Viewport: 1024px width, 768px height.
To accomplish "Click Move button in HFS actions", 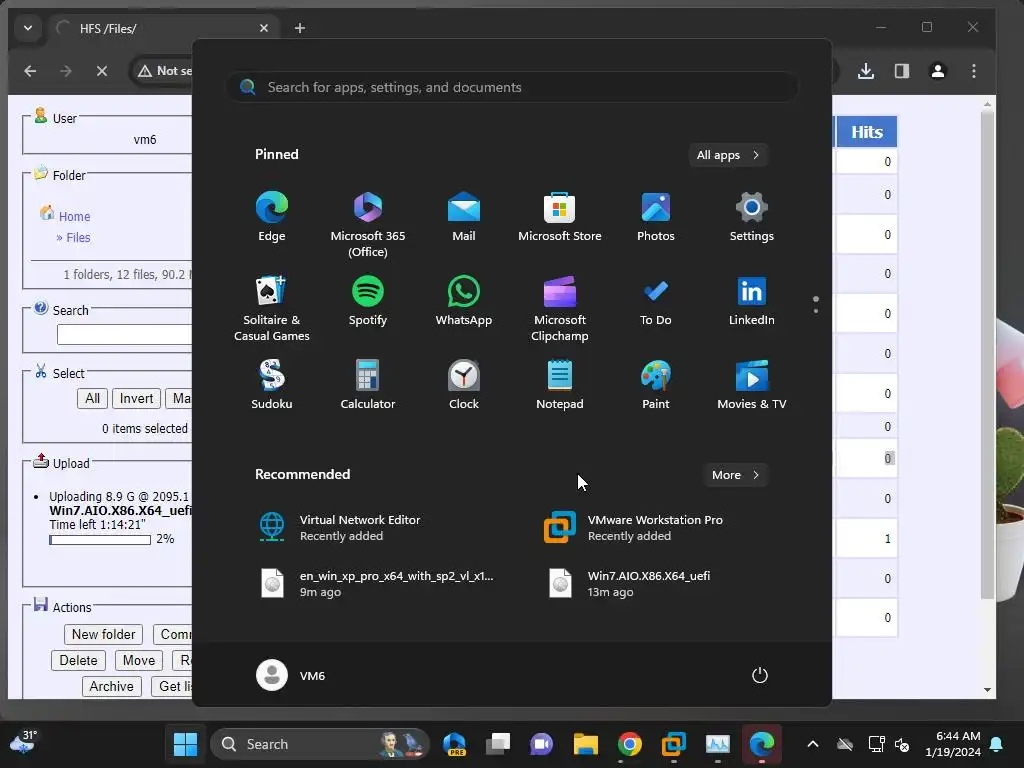I will (139, 660).
